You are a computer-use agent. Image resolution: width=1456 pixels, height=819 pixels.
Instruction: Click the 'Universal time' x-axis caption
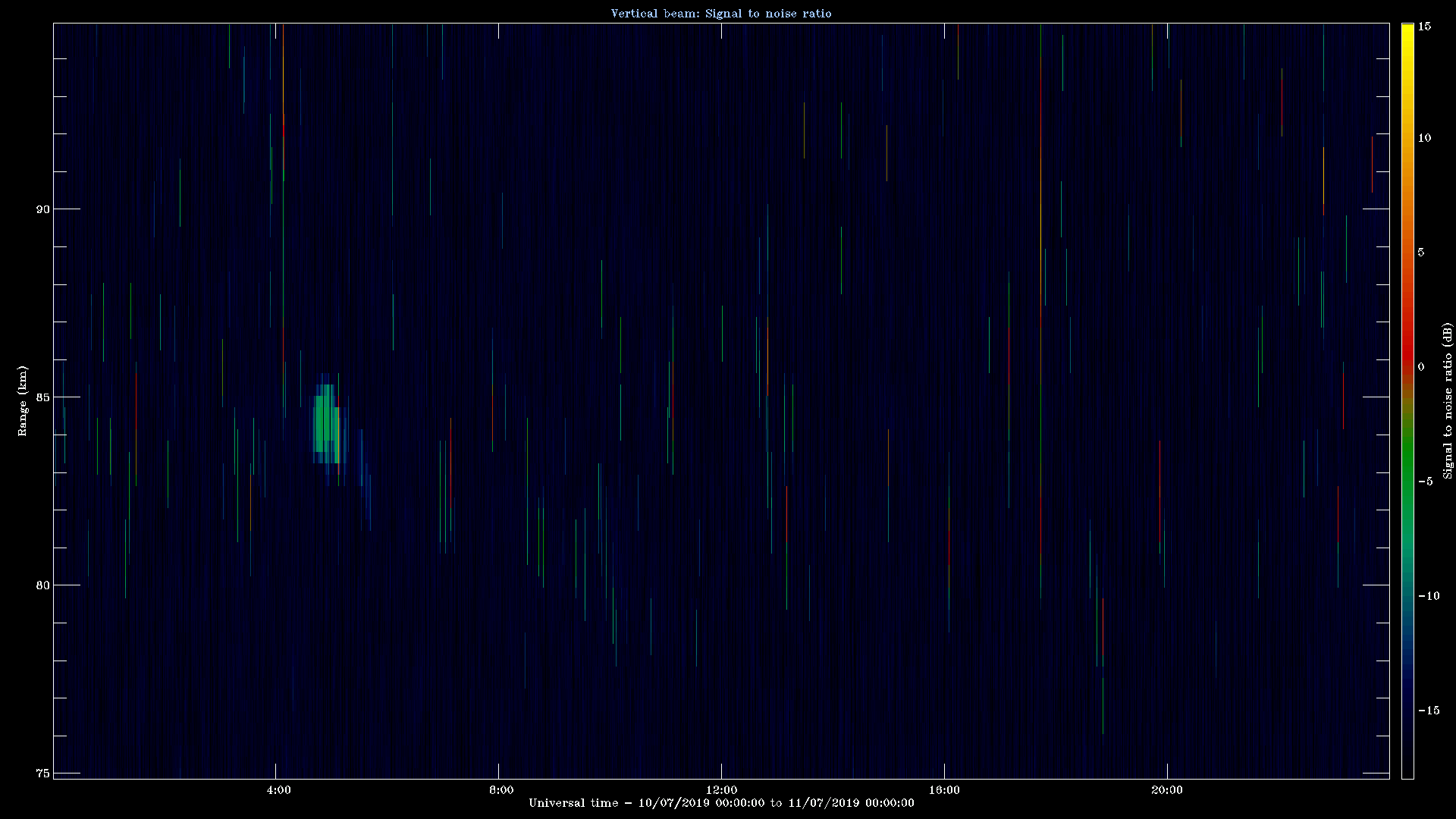[721, 803]
